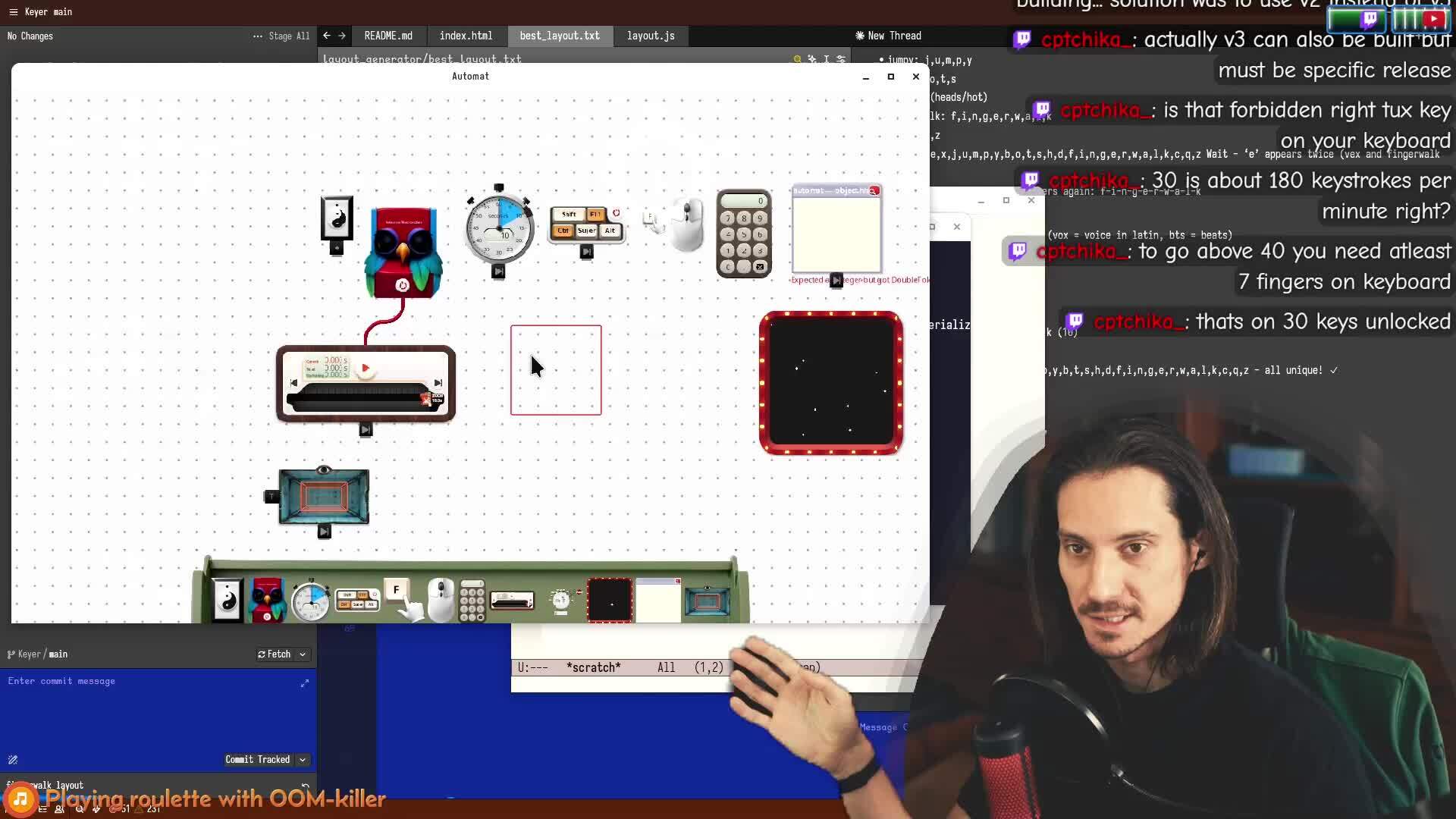
Task: Pick the calculator number pad in bottom toolbar
Action: tap(472, 601)
